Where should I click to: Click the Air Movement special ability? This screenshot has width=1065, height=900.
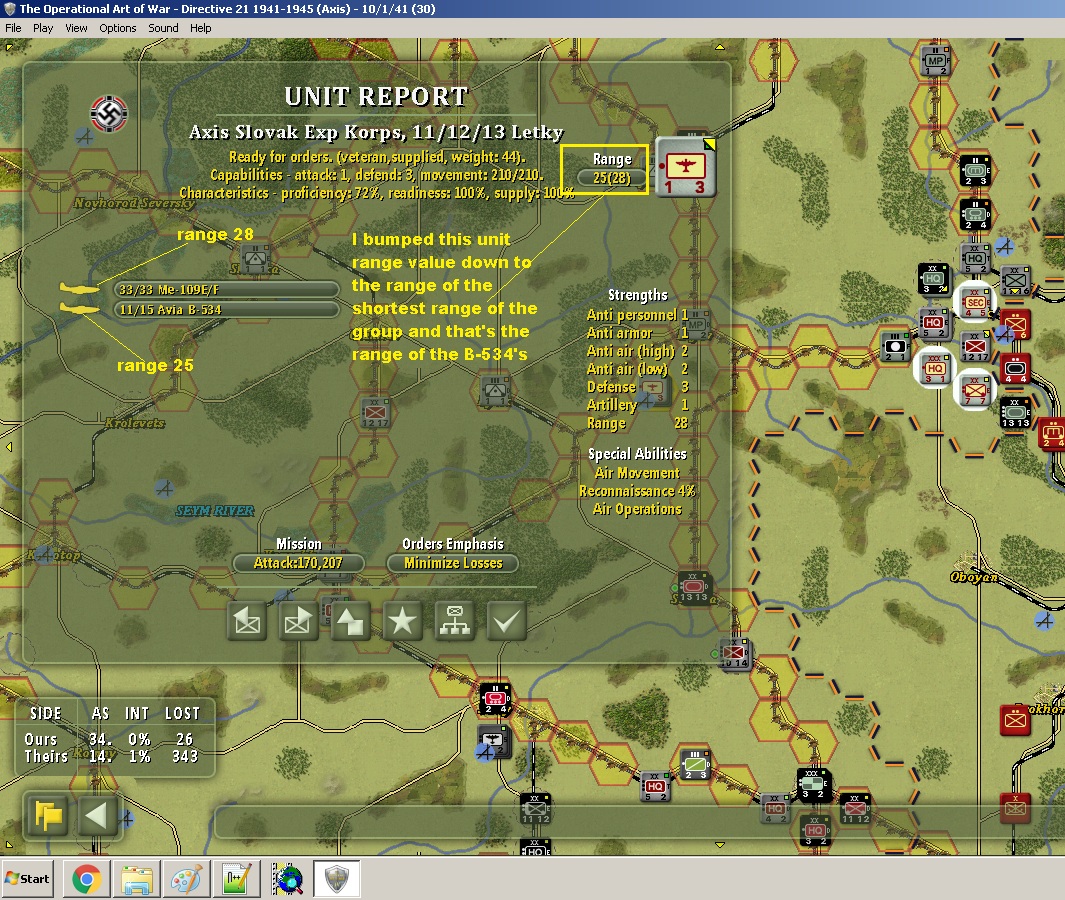click(637, 473)
